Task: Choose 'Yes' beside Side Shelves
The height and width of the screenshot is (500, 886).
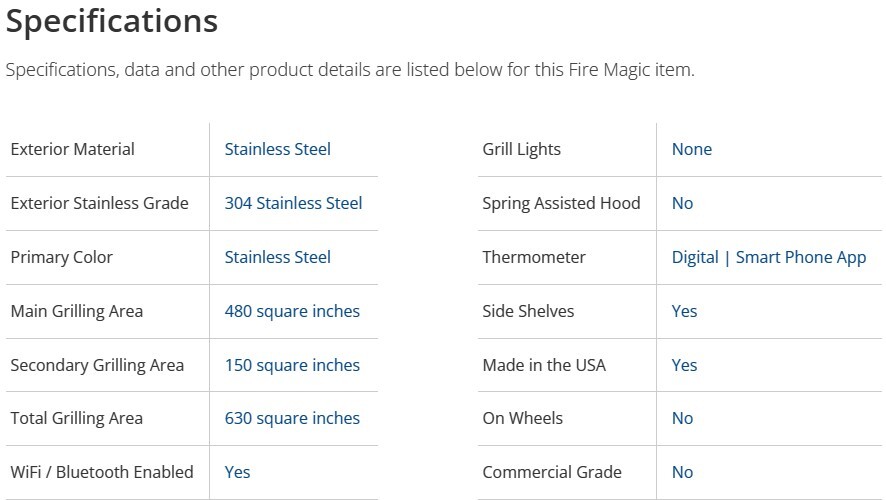Action: (x=684, y=311)
